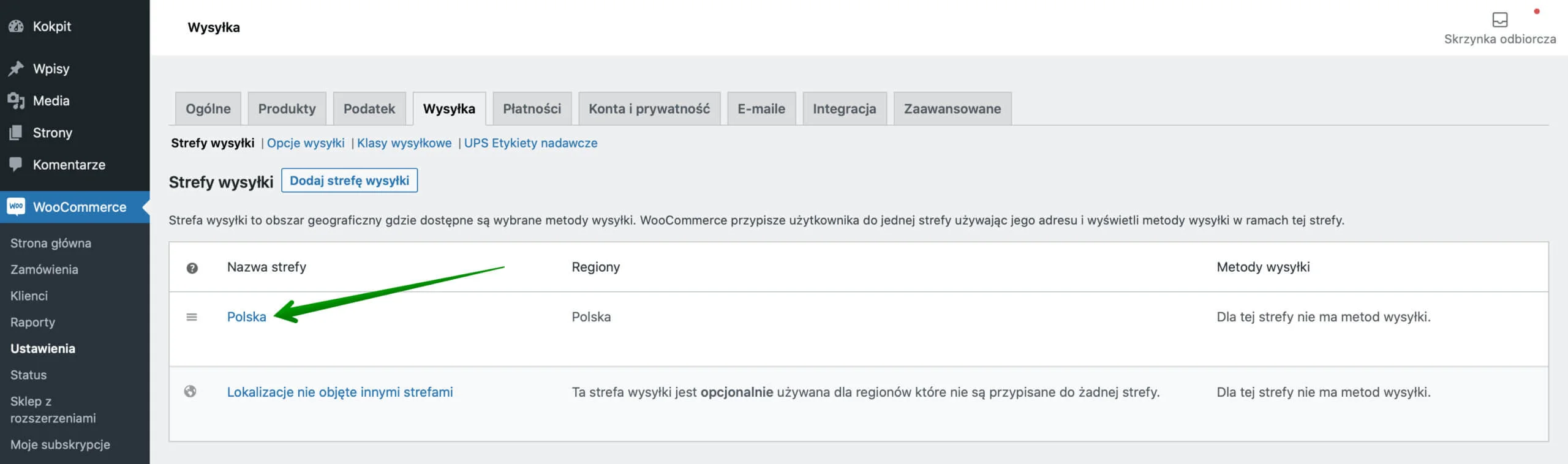Image resolution: width=1568 pixels, height=464 pixels.
Task: Click the WooCommerce logo icon
Action: tap(16, 207)
